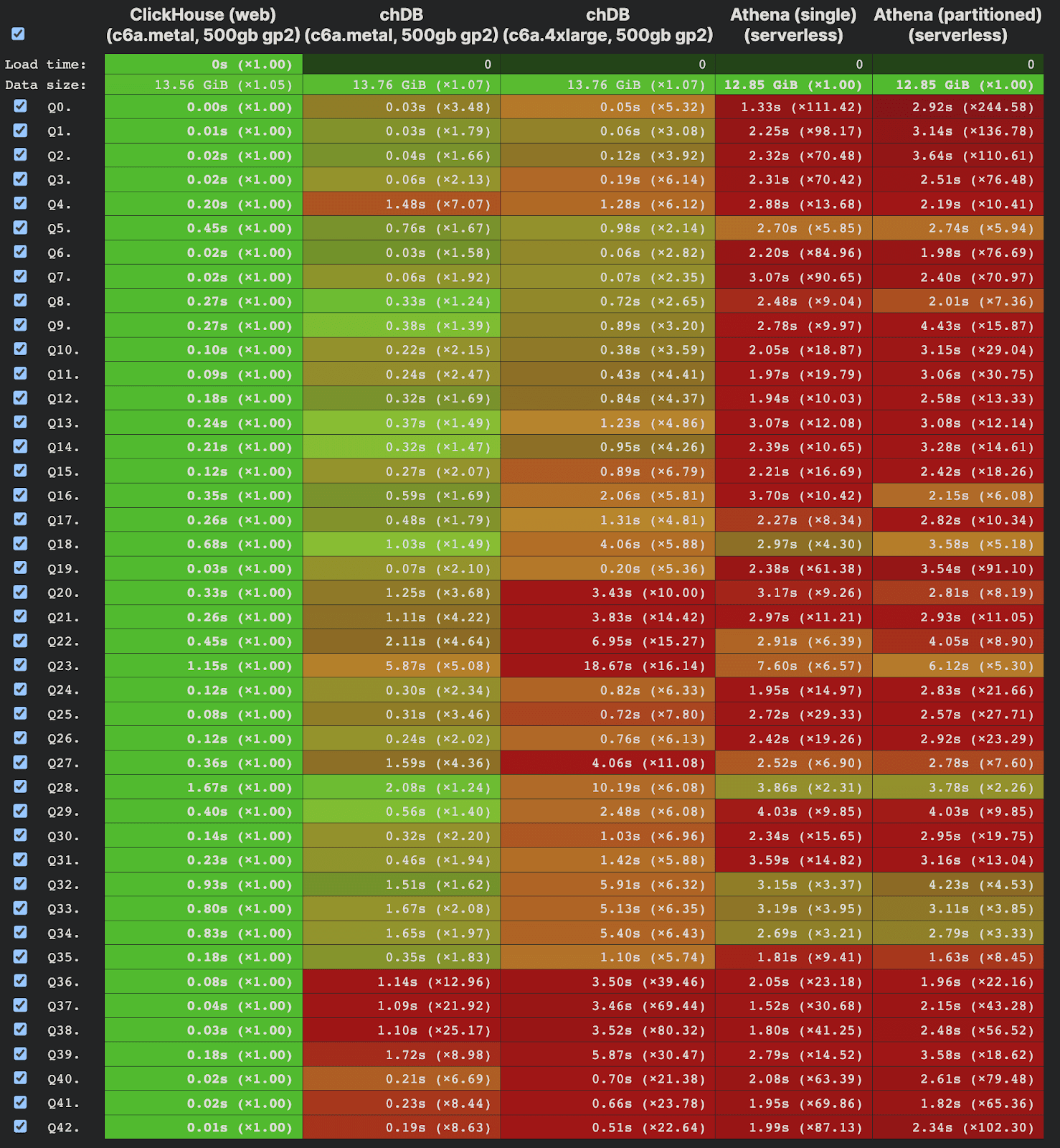Viewport: 1060px width, 1148px height.
Task: Select the '2.92s (×244.58)' cell
Action: [x=958, y=108]
